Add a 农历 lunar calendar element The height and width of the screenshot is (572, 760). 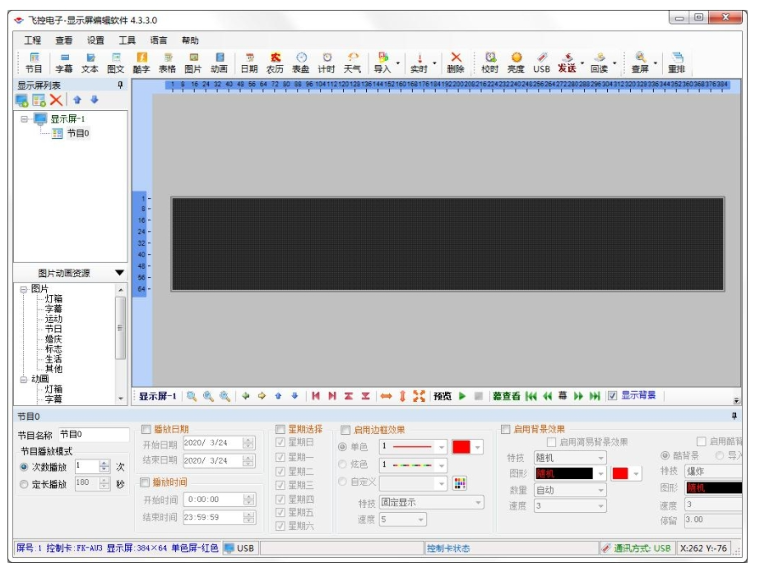[274, 62]
